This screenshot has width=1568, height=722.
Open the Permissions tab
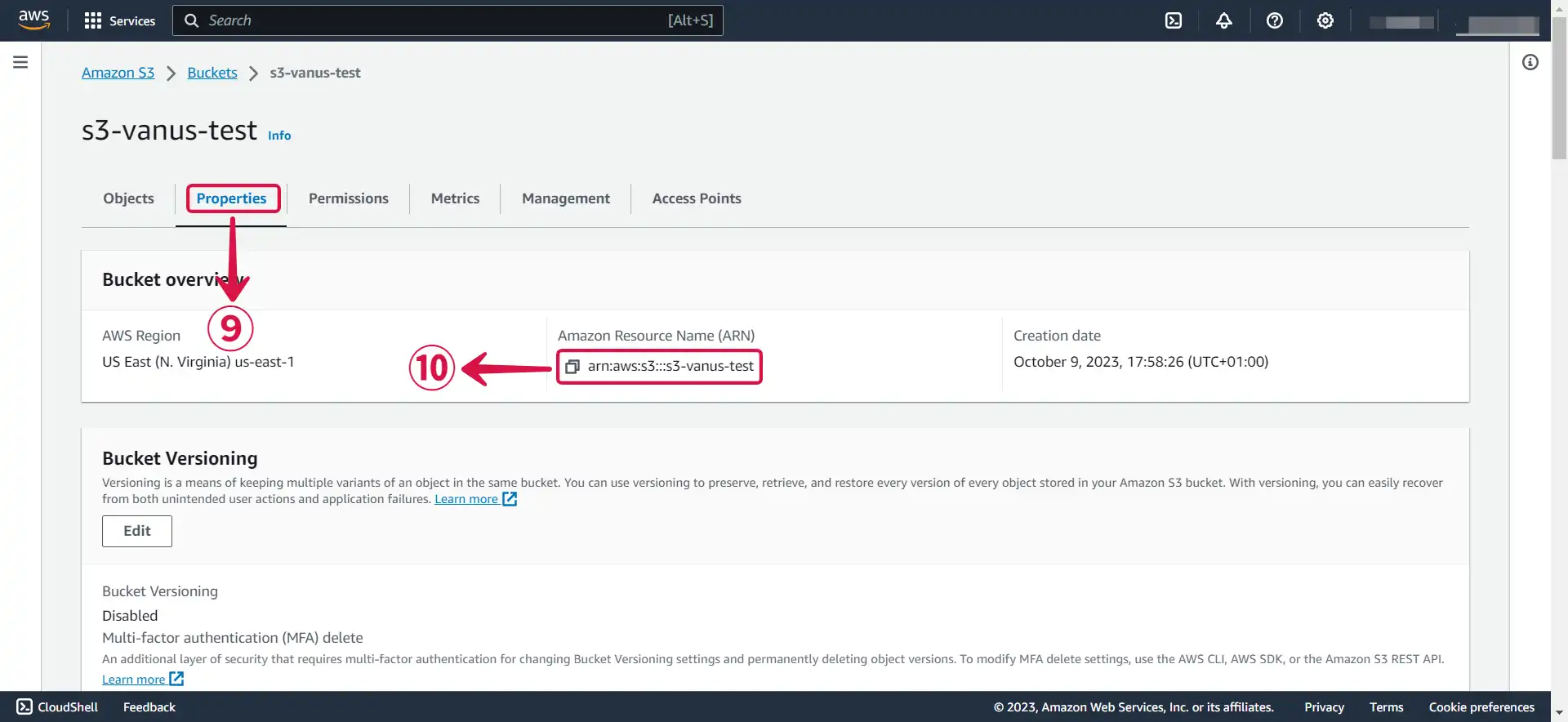pos(349,198)
